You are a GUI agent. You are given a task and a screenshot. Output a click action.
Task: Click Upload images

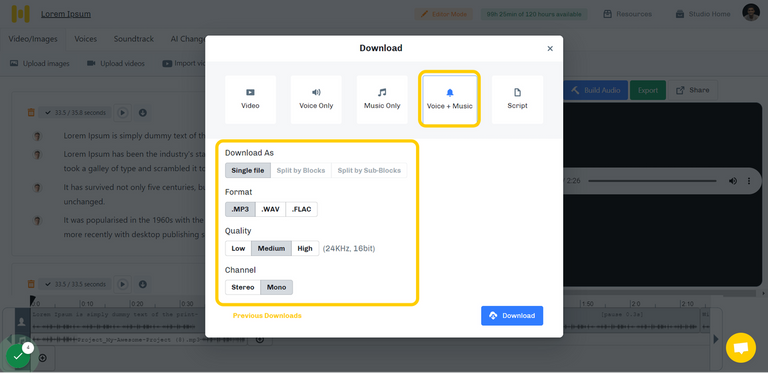click(x=40, y=64)
